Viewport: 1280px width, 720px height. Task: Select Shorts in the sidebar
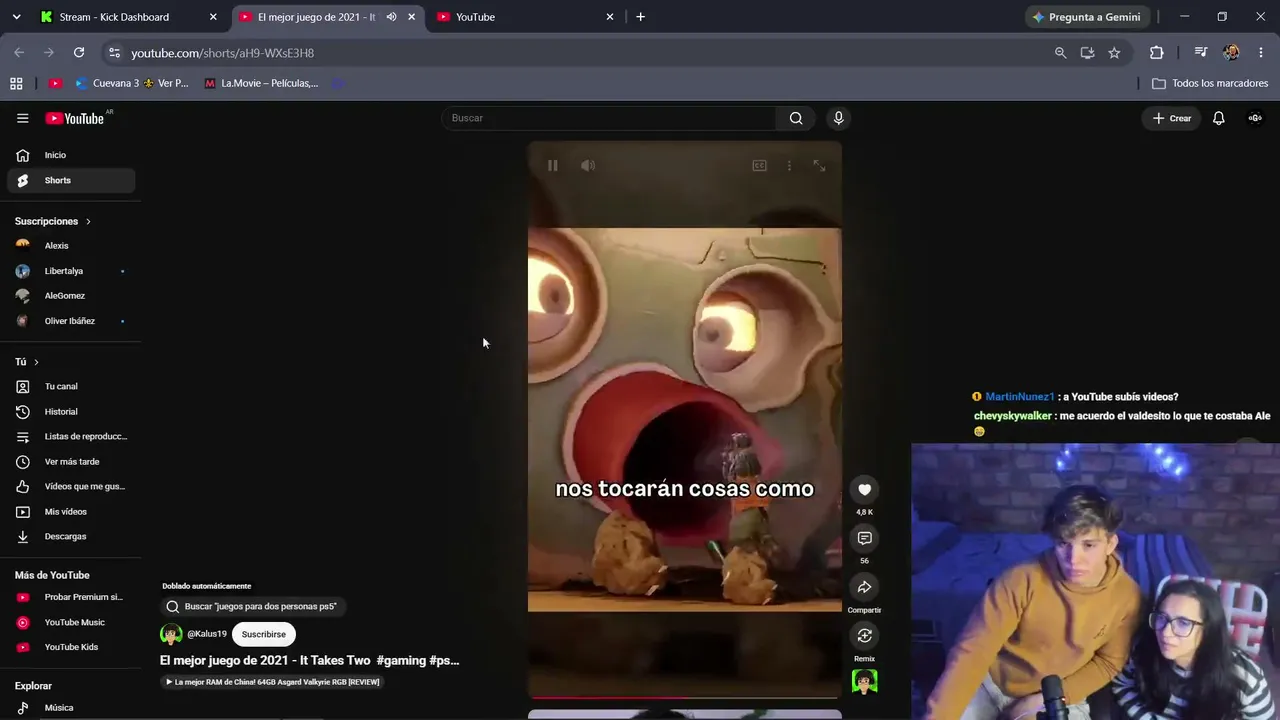[x=71, y=180]
